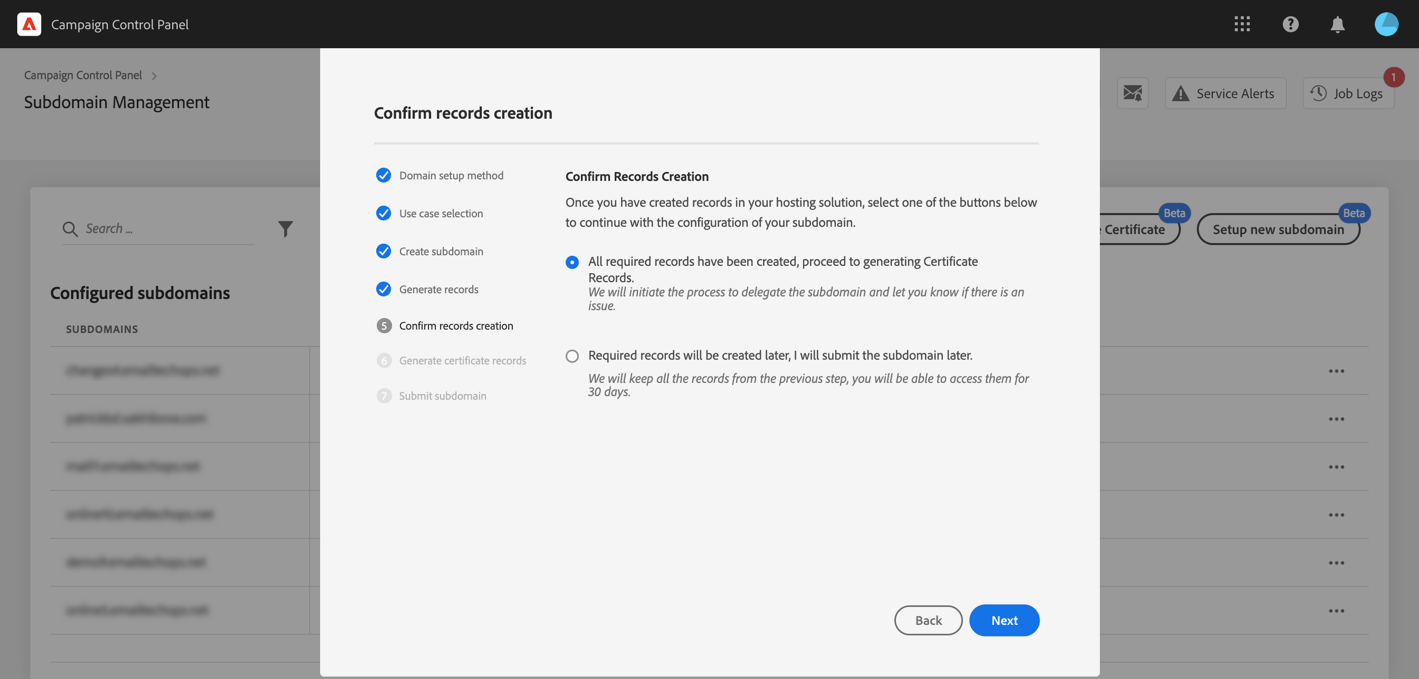Open actions menu for first subdomain row
This screenshot has width=1419, height=679.
coord(1336,371)
